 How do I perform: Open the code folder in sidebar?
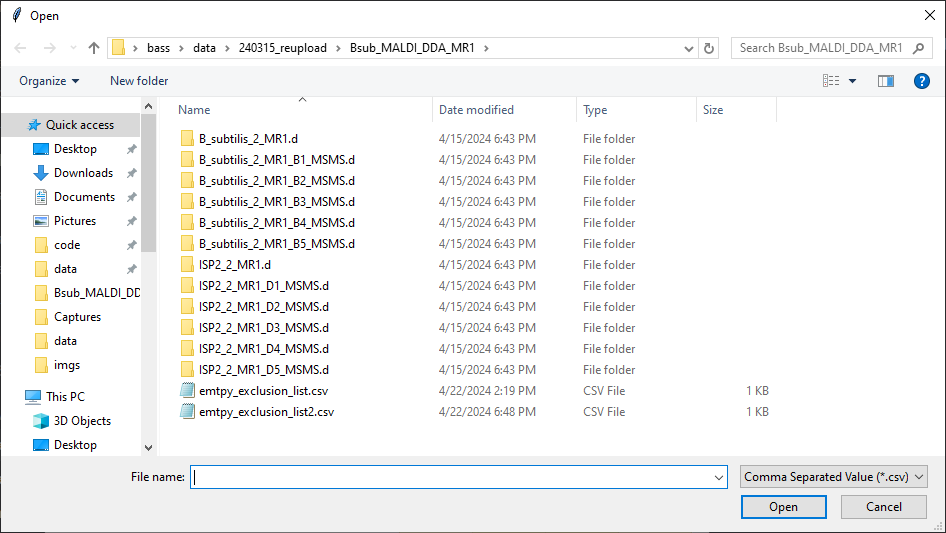coord(67,245)
